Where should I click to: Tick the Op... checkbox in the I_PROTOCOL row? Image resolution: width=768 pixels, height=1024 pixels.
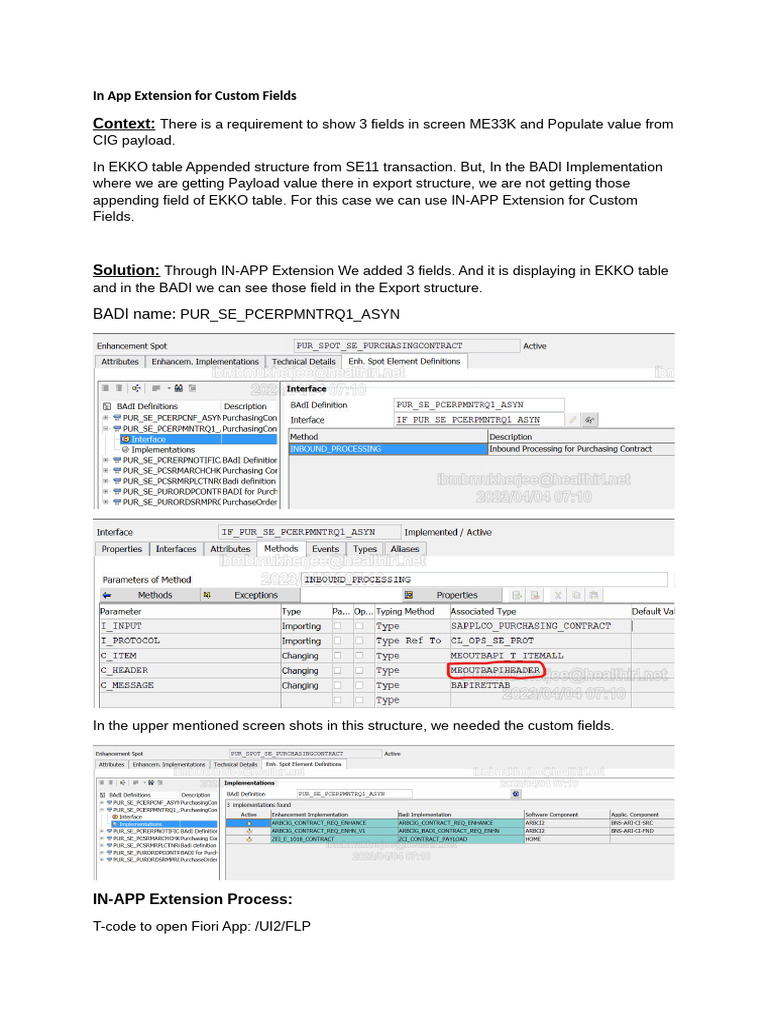pyautogui.click(x=359, y=641)
